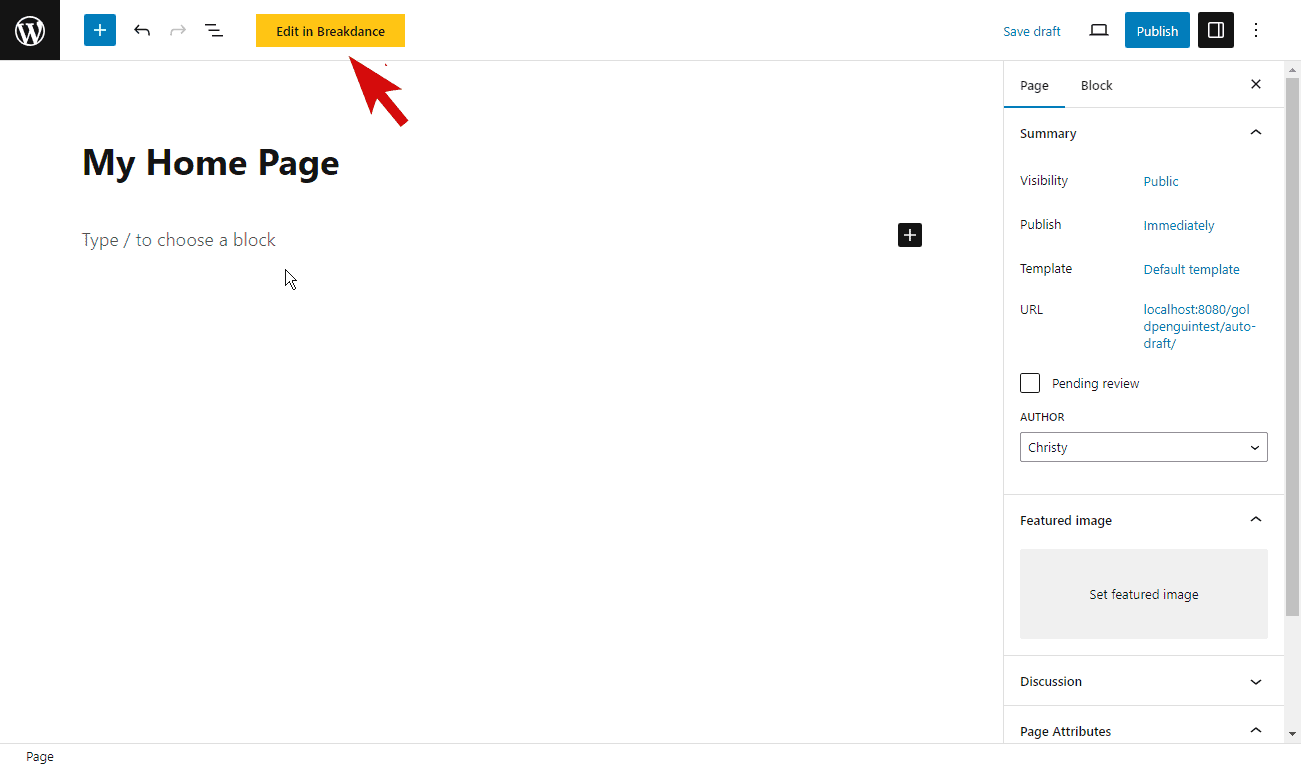This screenshot has height=768, width=1301.
Task: Click the undo arrow icon
Action: pyautogui.click(x=142, y=30)
